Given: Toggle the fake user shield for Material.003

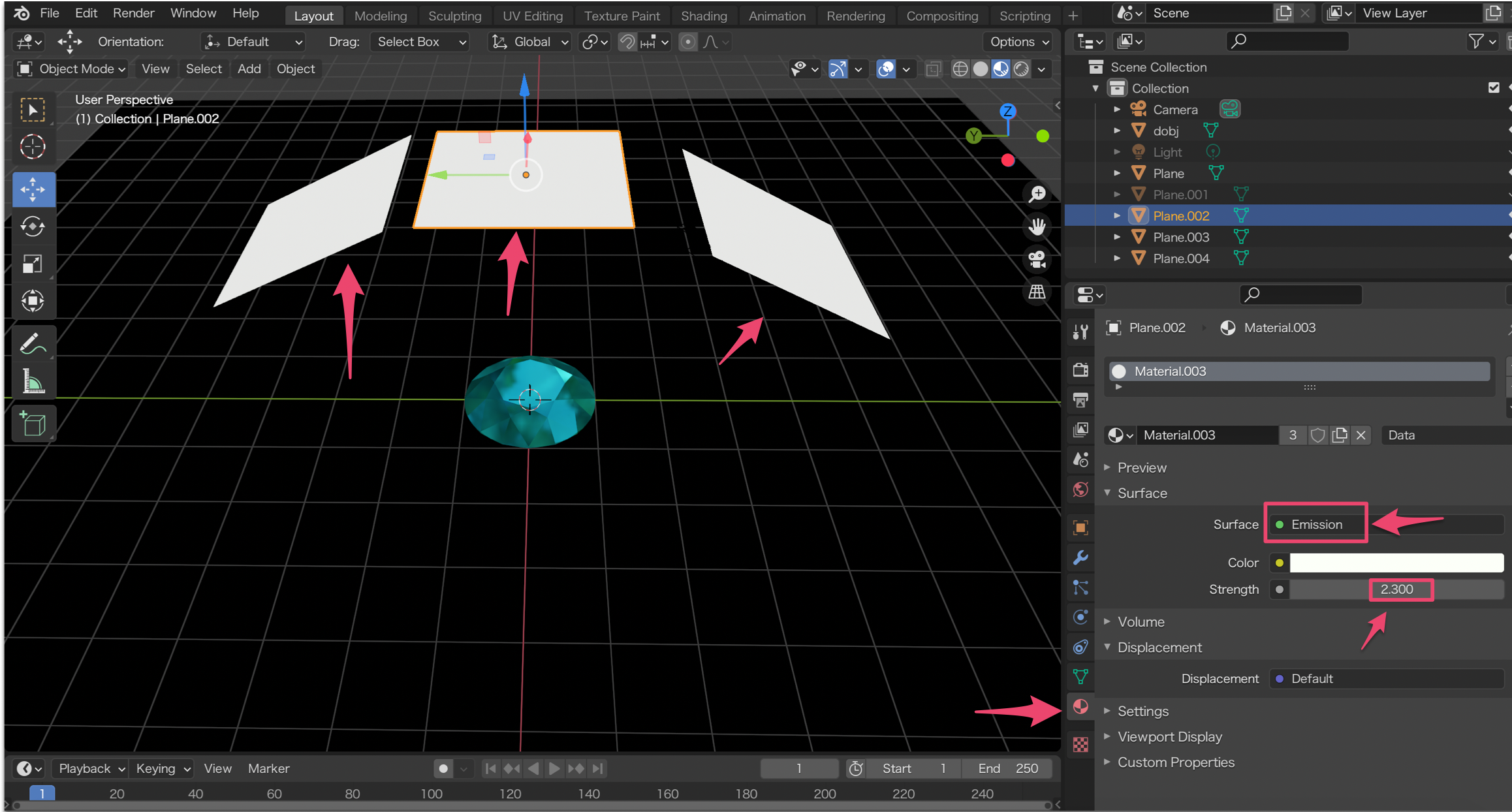Looking at the screenshot, I should pos(1317,435).
